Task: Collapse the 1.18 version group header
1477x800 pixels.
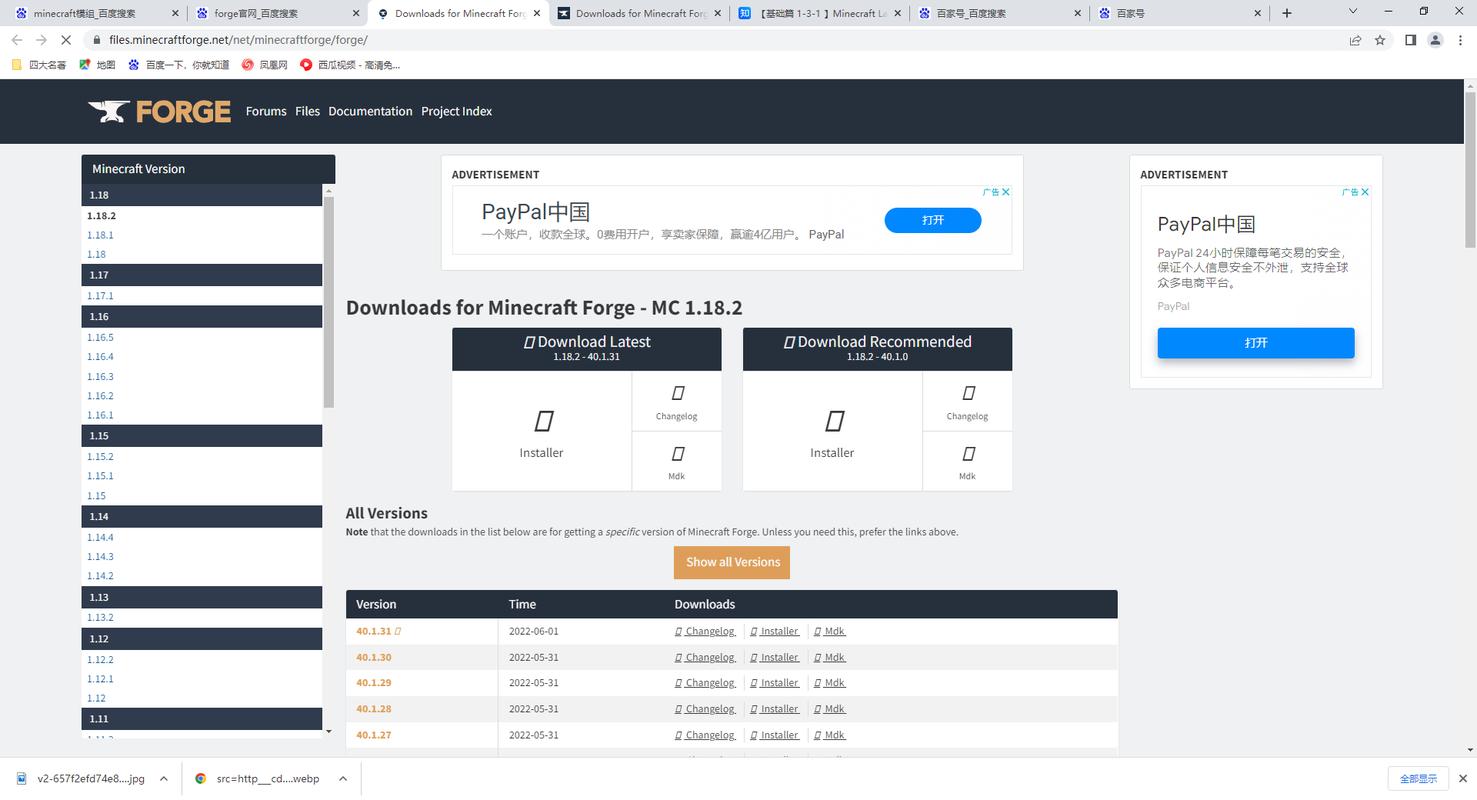Action: [202, 195]
